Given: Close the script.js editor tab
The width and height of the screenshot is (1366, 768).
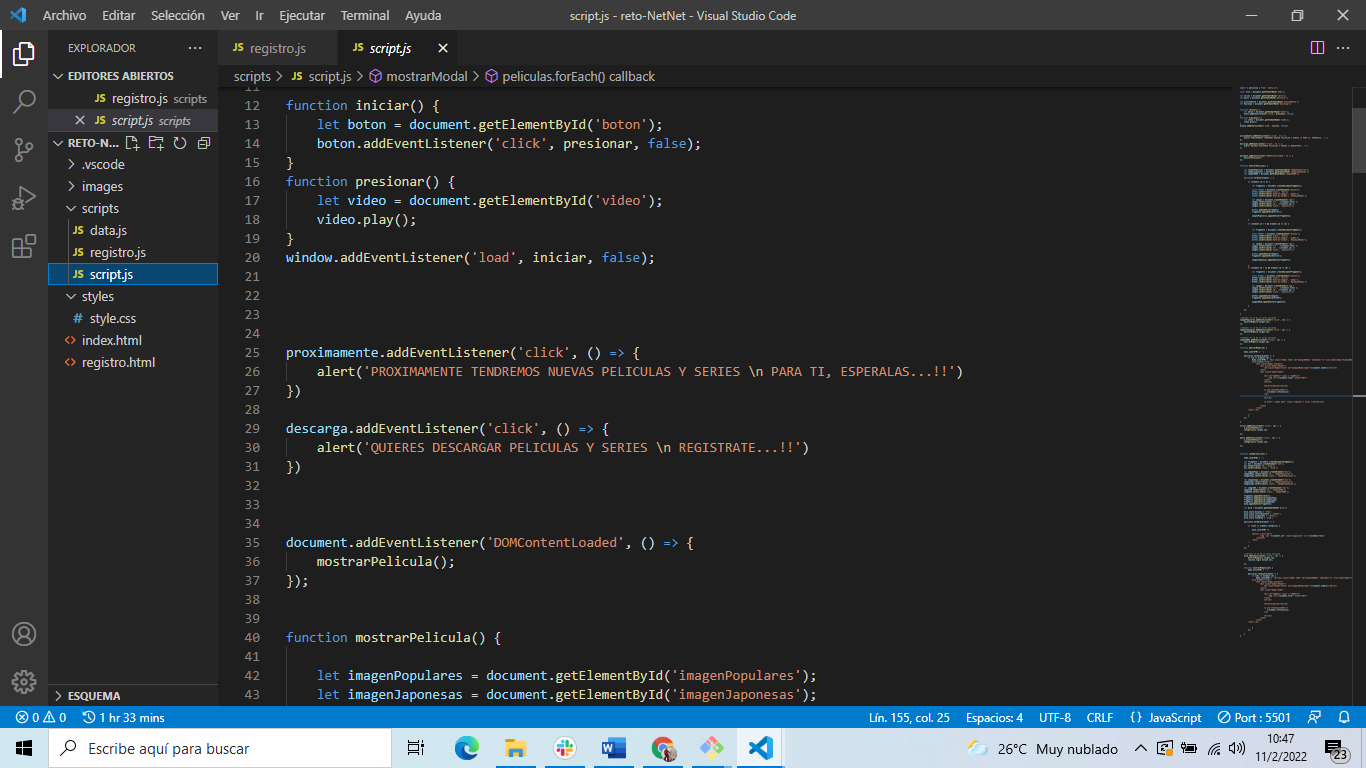Looking at the screenshot, I should (443, 48).
